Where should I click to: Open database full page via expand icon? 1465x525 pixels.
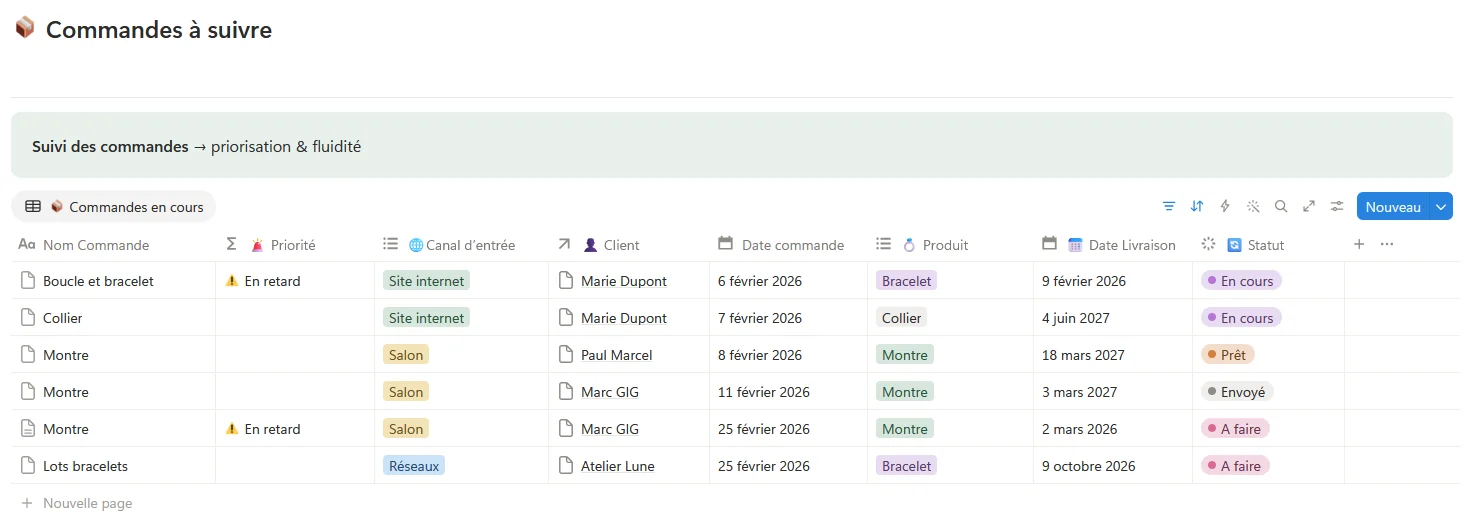(x=1309, y=206)
